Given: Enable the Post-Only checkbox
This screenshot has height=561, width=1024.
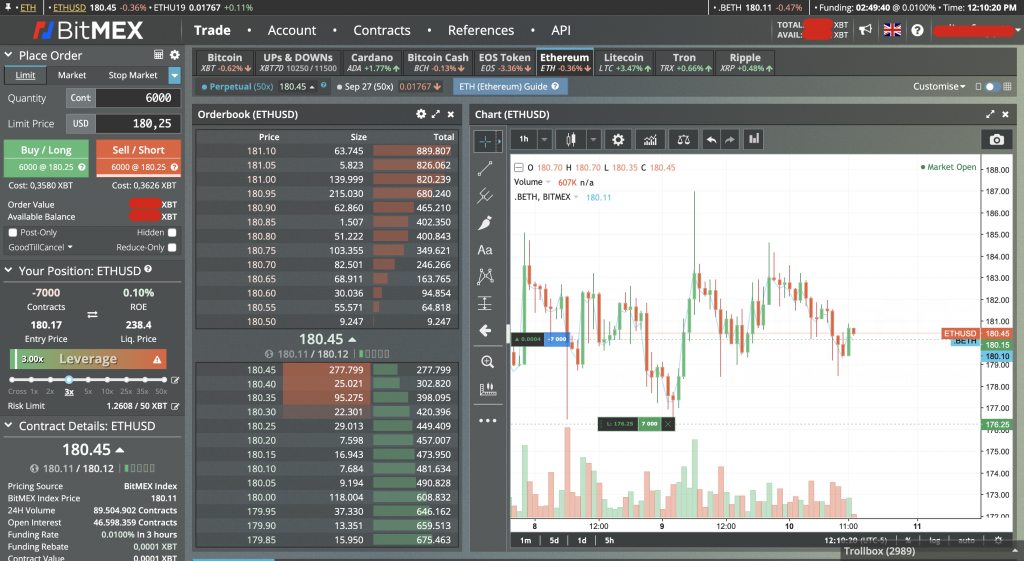Looking at the screenshot, I should 12,232.
